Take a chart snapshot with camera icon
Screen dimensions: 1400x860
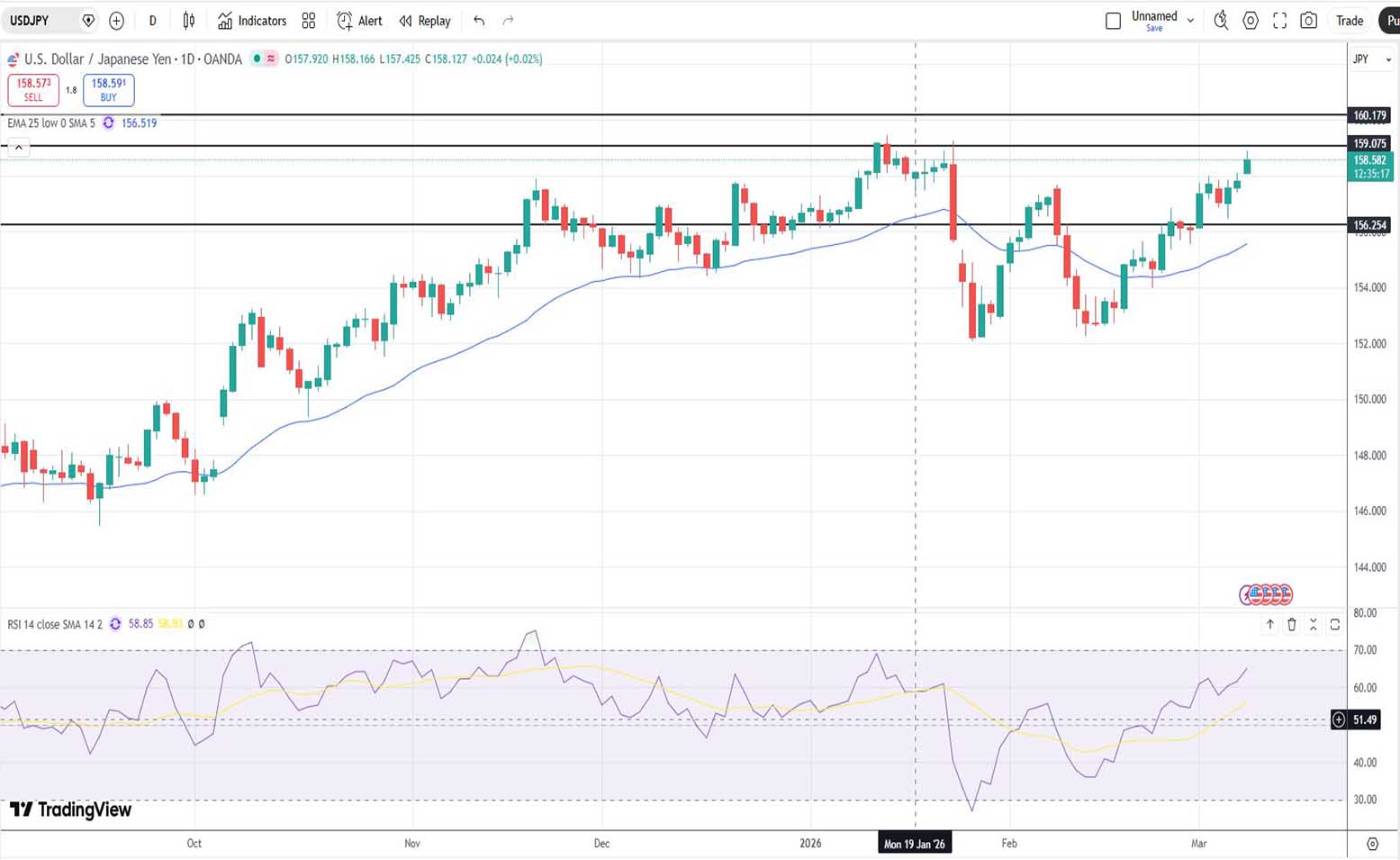click(1309, 21)
